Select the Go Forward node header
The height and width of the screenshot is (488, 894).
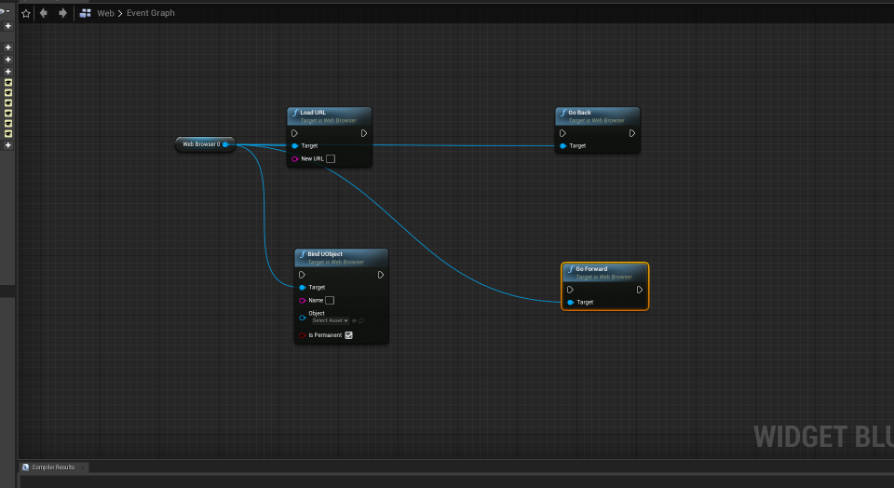pyautogui.click(x=604, y=271)
